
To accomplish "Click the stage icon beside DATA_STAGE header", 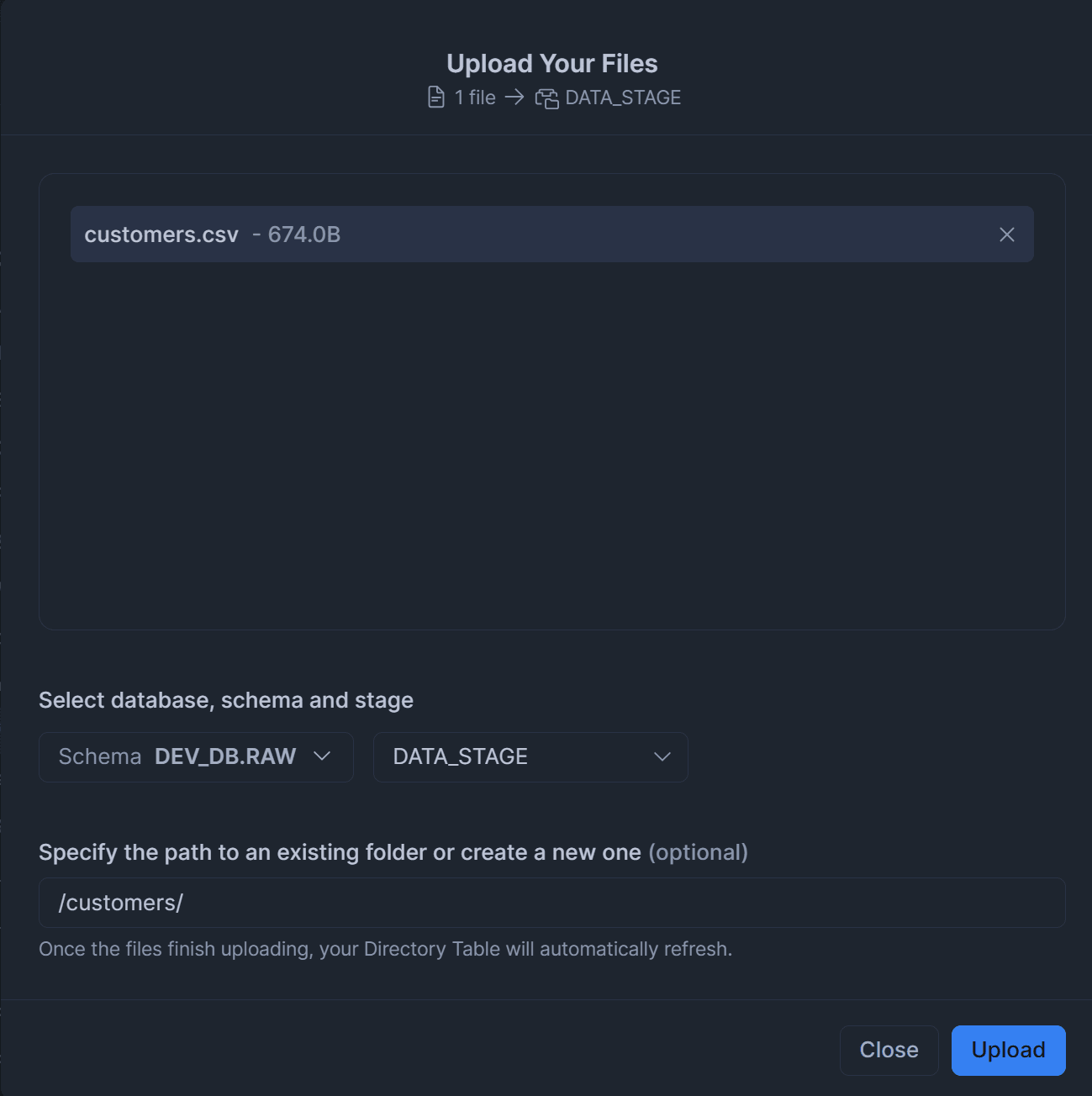I will click(x=546, y=98).
